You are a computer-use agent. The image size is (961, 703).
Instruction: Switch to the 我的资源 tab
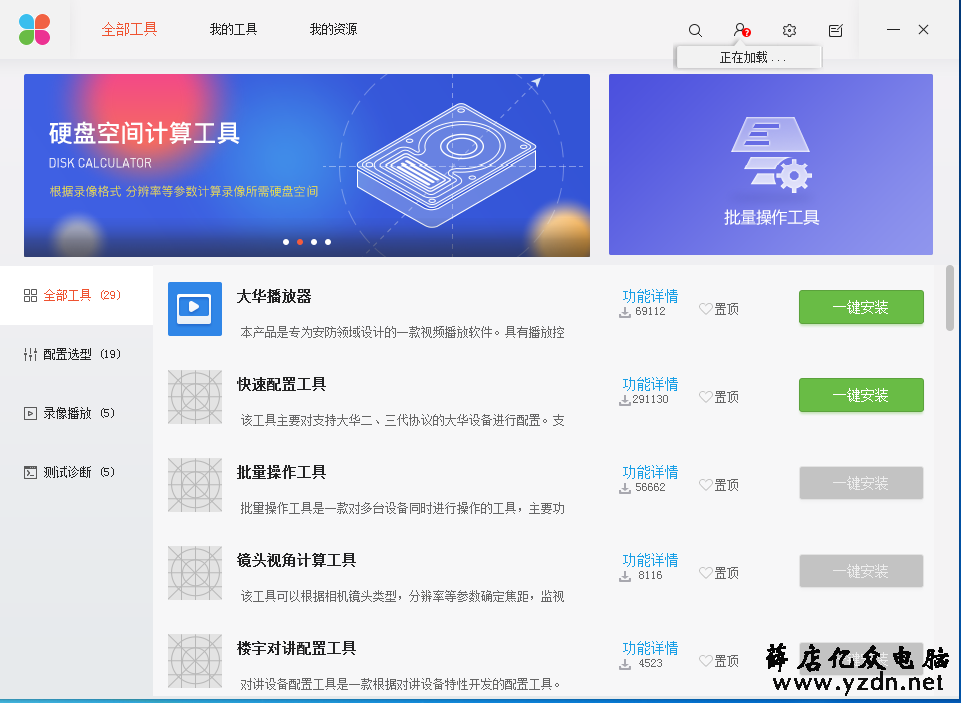click(x=333, y=29)
